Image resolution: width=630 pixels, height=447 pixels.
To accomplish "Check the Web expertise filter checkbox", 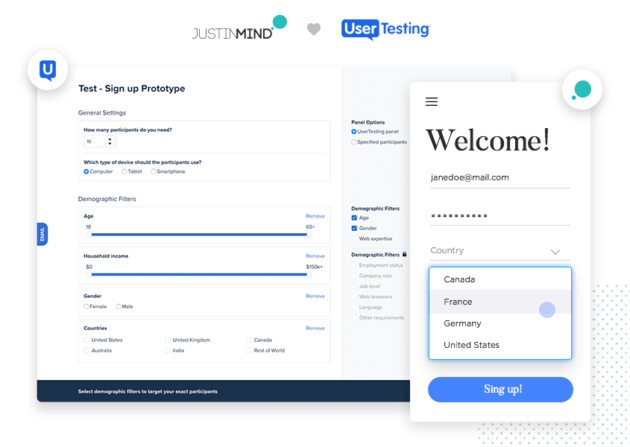I will 354,239.
